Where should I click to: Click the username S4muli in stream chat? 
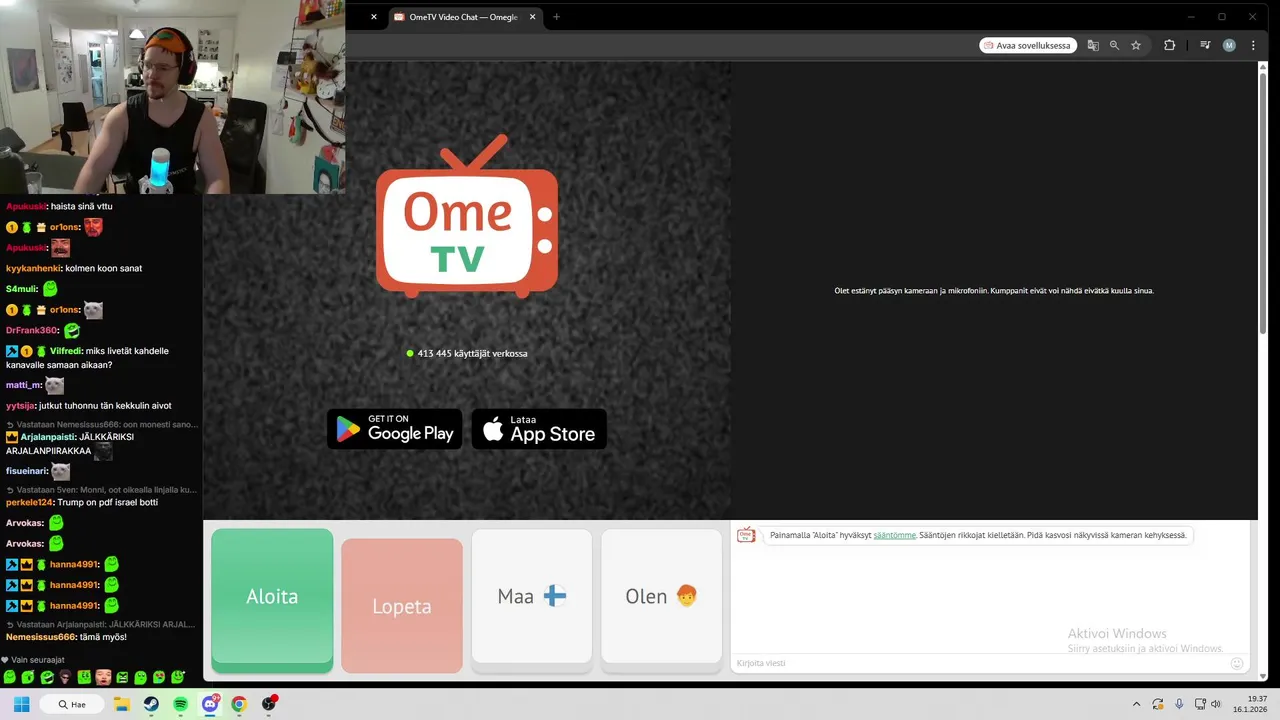[21, 289]
